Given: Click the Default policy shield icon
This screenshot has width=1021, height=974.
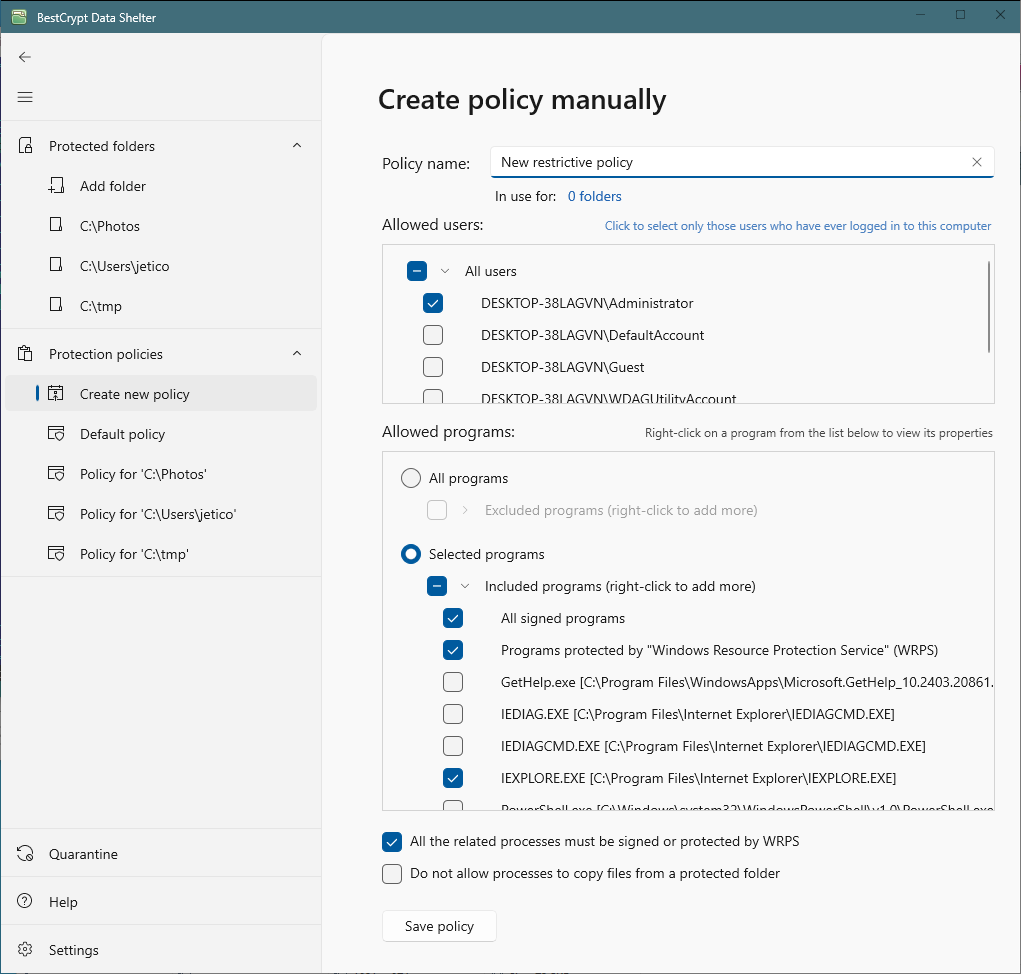Looking at the screenshot, I should click(x=56, y=434).
